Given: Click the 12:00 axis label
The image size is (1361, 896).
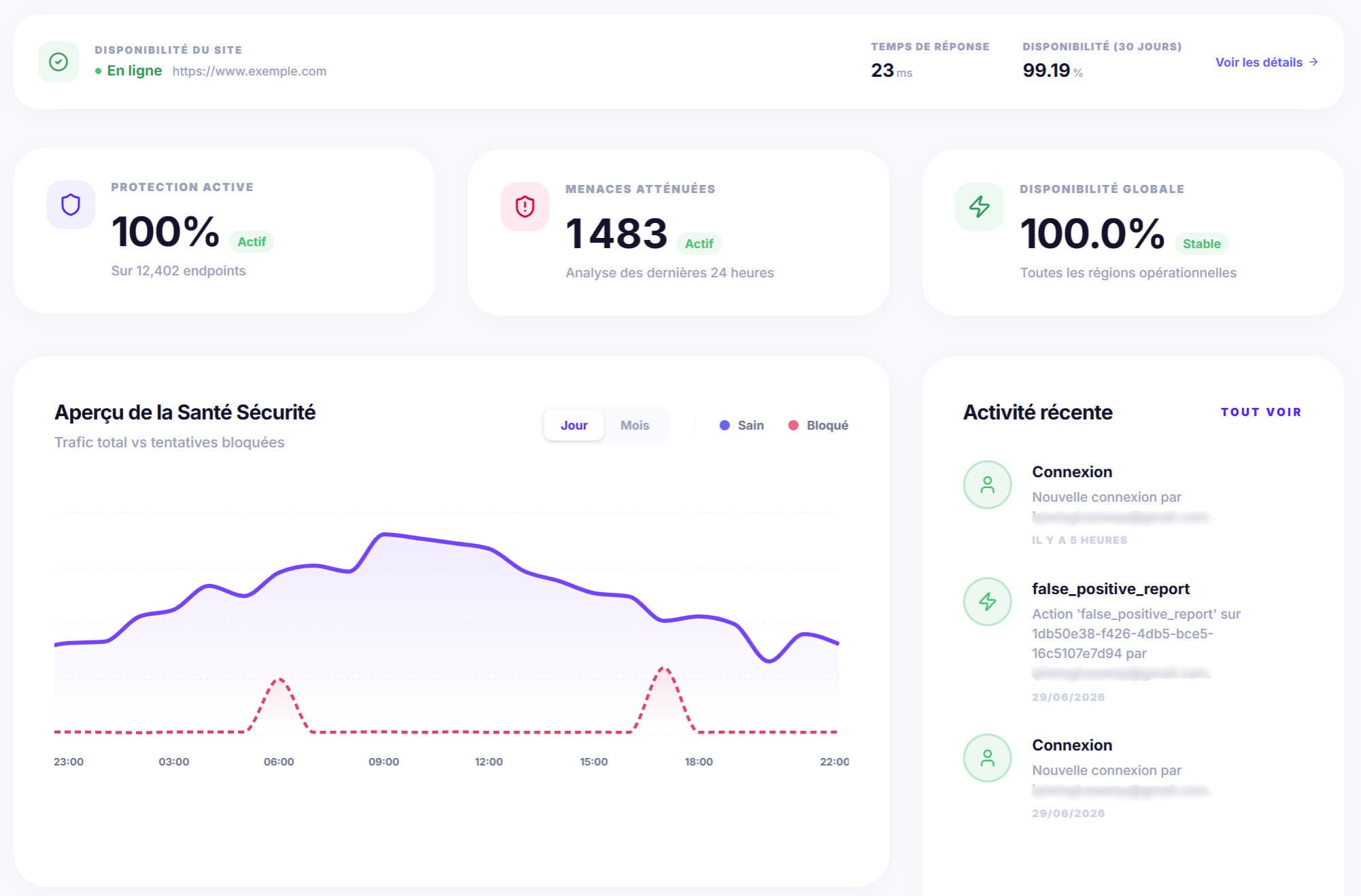Looking at the screenshot, I should (489, 762).
